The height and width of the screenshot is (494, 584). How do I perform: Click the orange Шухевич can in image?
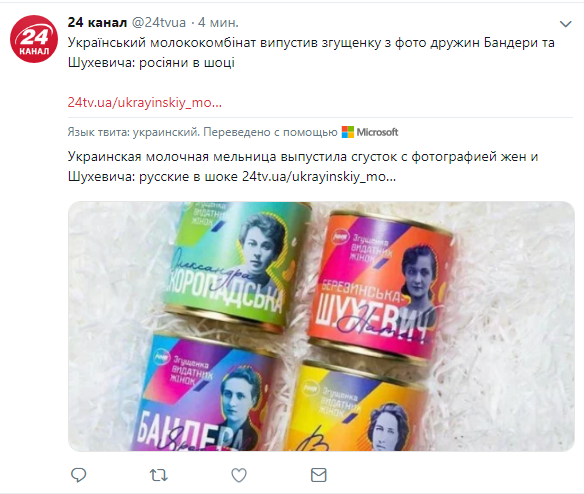coord(384,285)
